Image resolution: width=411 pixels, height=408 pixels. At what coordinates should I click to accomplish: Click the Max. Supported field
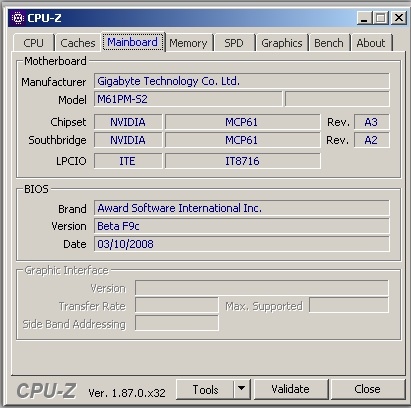(349, 305)
